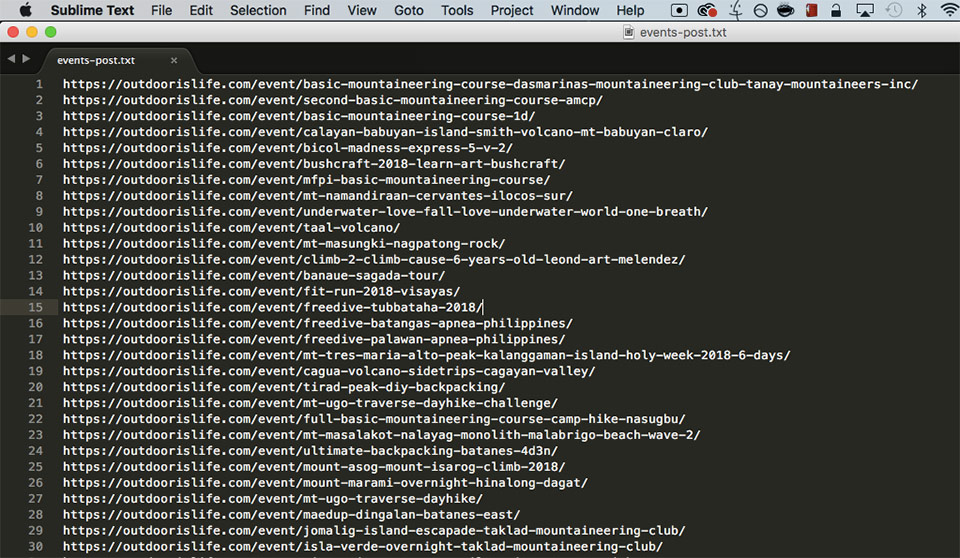Screen dimensions: 960x558
Task: Open the View menu
Action: pos(362,10)
